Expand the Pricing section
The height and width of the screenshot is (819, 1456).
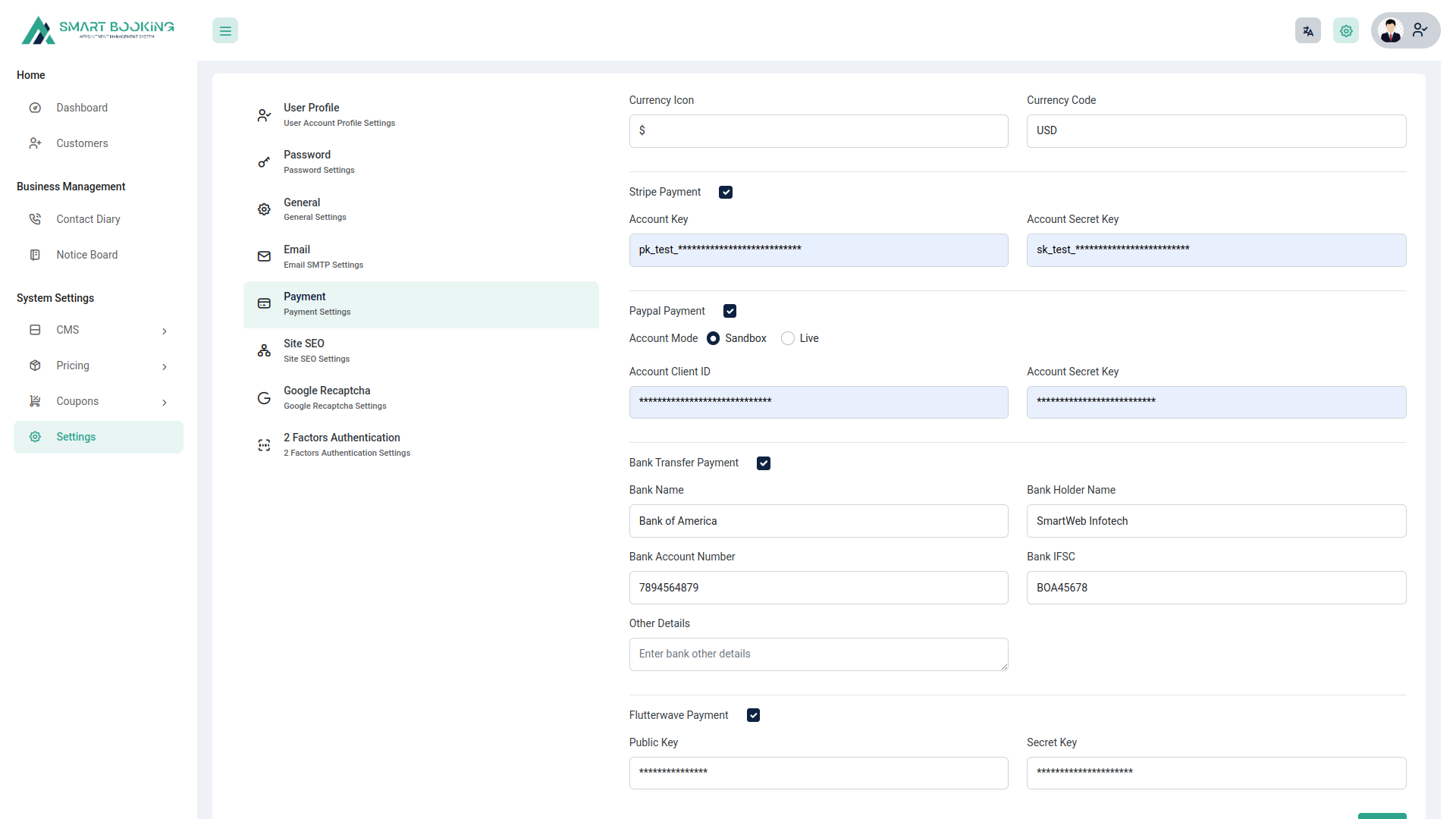(98, 366)
